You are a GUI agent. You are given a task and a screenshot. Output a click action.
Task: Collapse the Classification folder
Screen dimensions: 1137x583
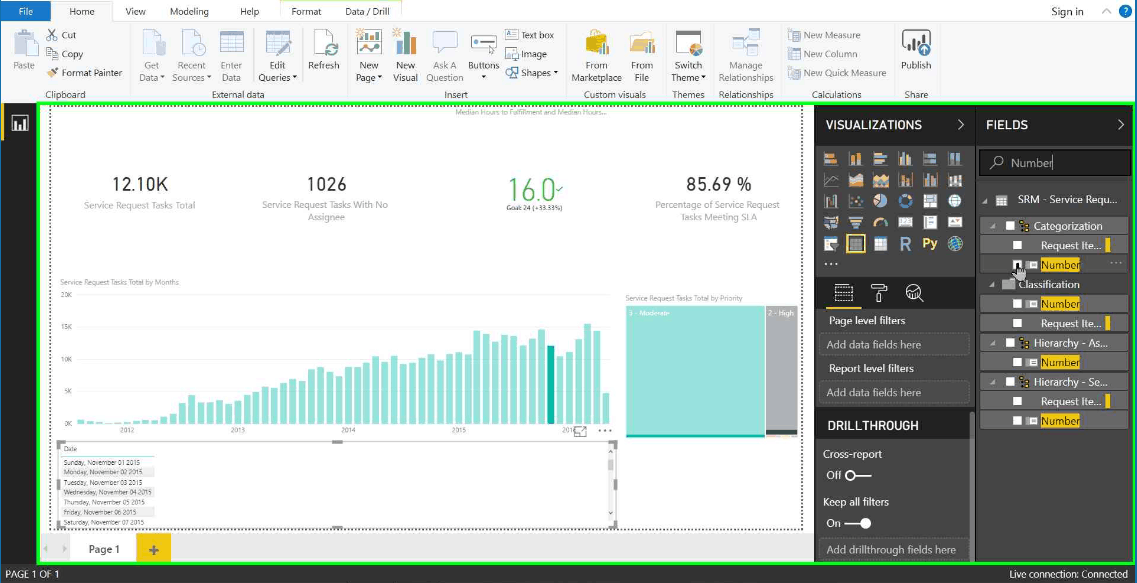(x=993, y=285)
